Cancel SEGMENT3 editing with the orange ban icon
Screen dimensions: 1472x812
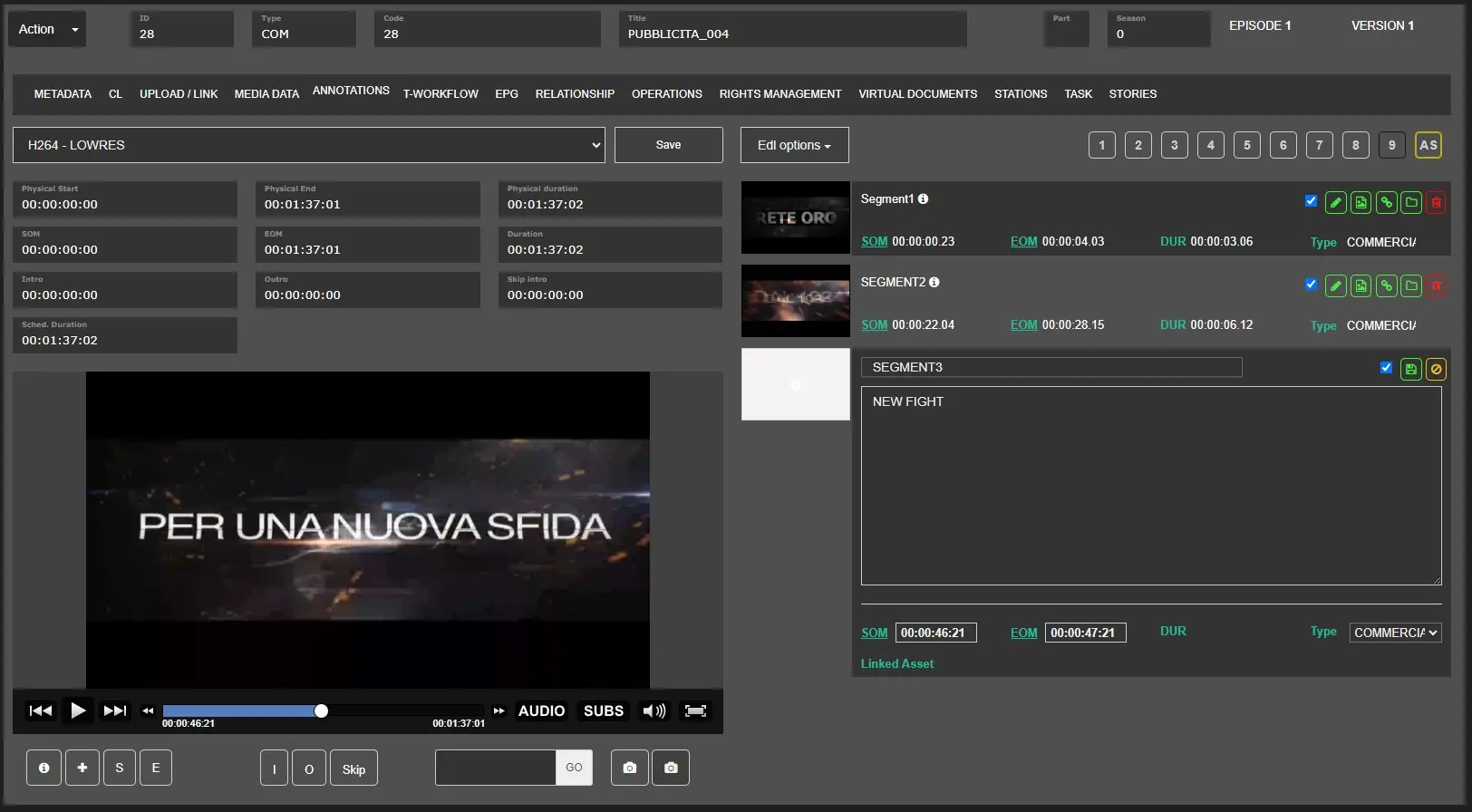1436,369
